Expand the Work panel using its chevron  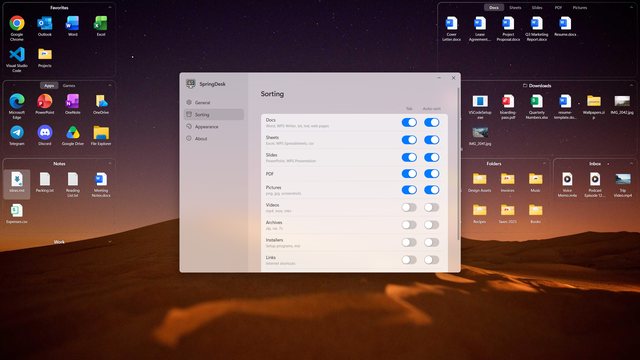(x=109, y=242)
